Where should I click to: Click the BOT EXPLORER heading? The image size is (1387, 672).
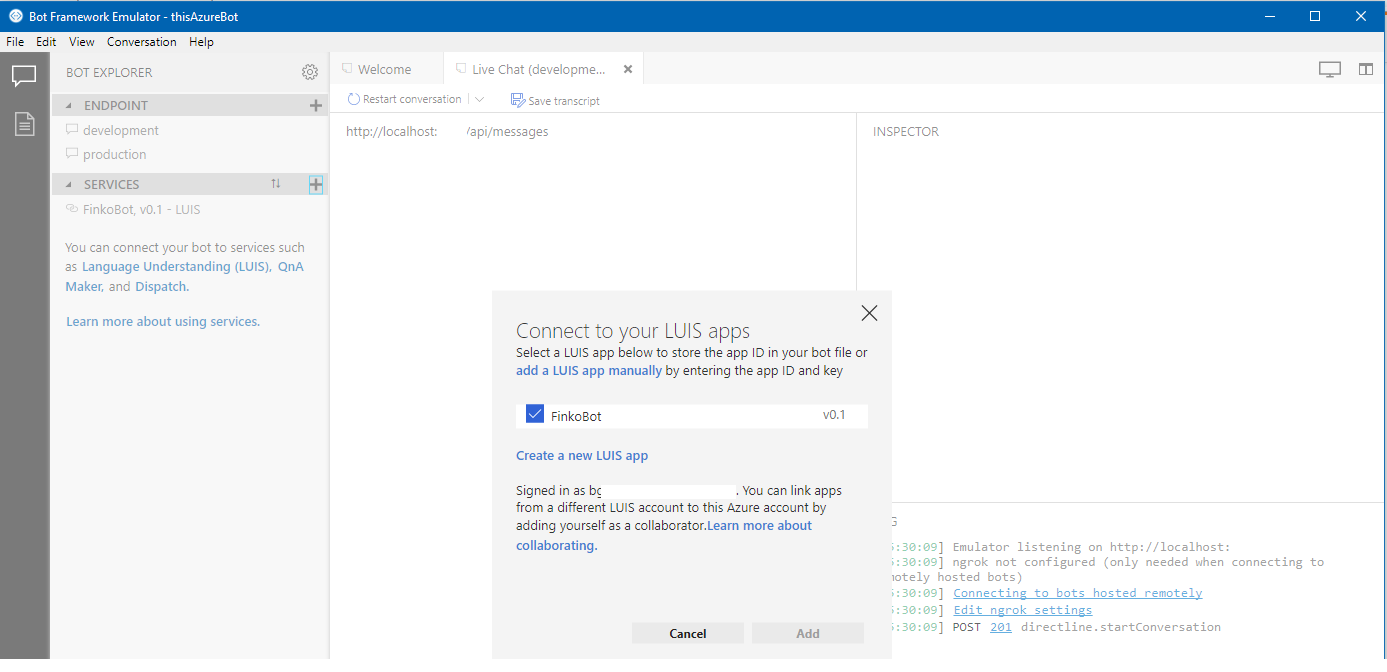(x=109, y=72)
